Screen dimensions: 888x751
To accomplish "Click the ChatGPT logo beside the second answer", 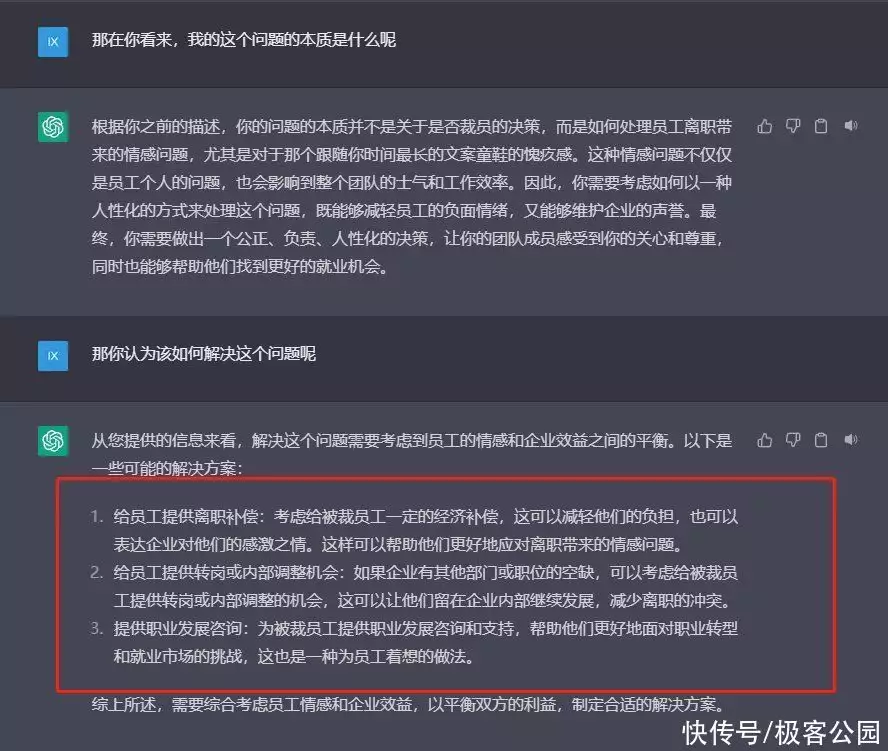I will [x=53, y=440].
